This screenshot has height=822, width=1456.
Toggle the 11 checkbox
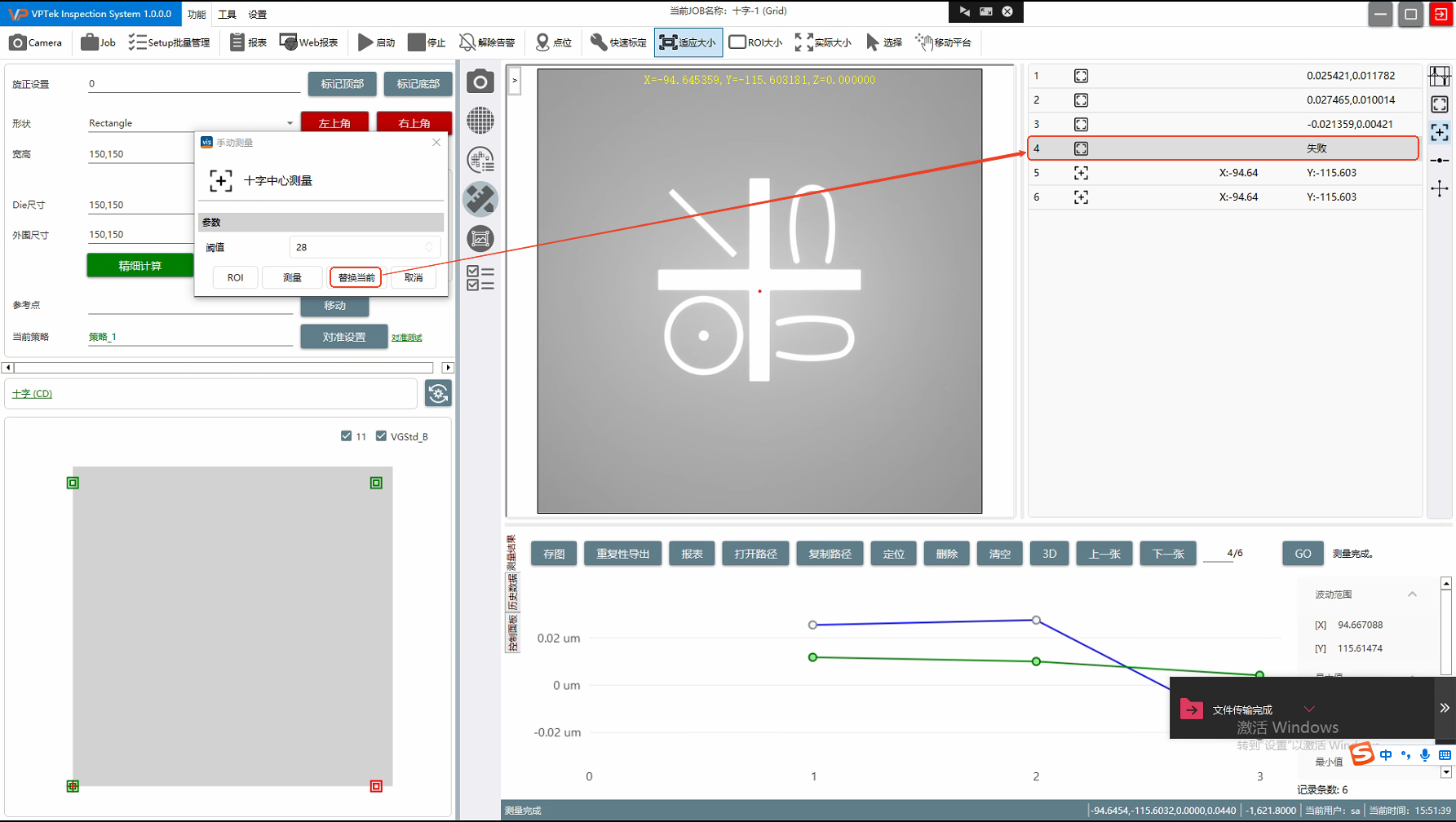[346, 436]
